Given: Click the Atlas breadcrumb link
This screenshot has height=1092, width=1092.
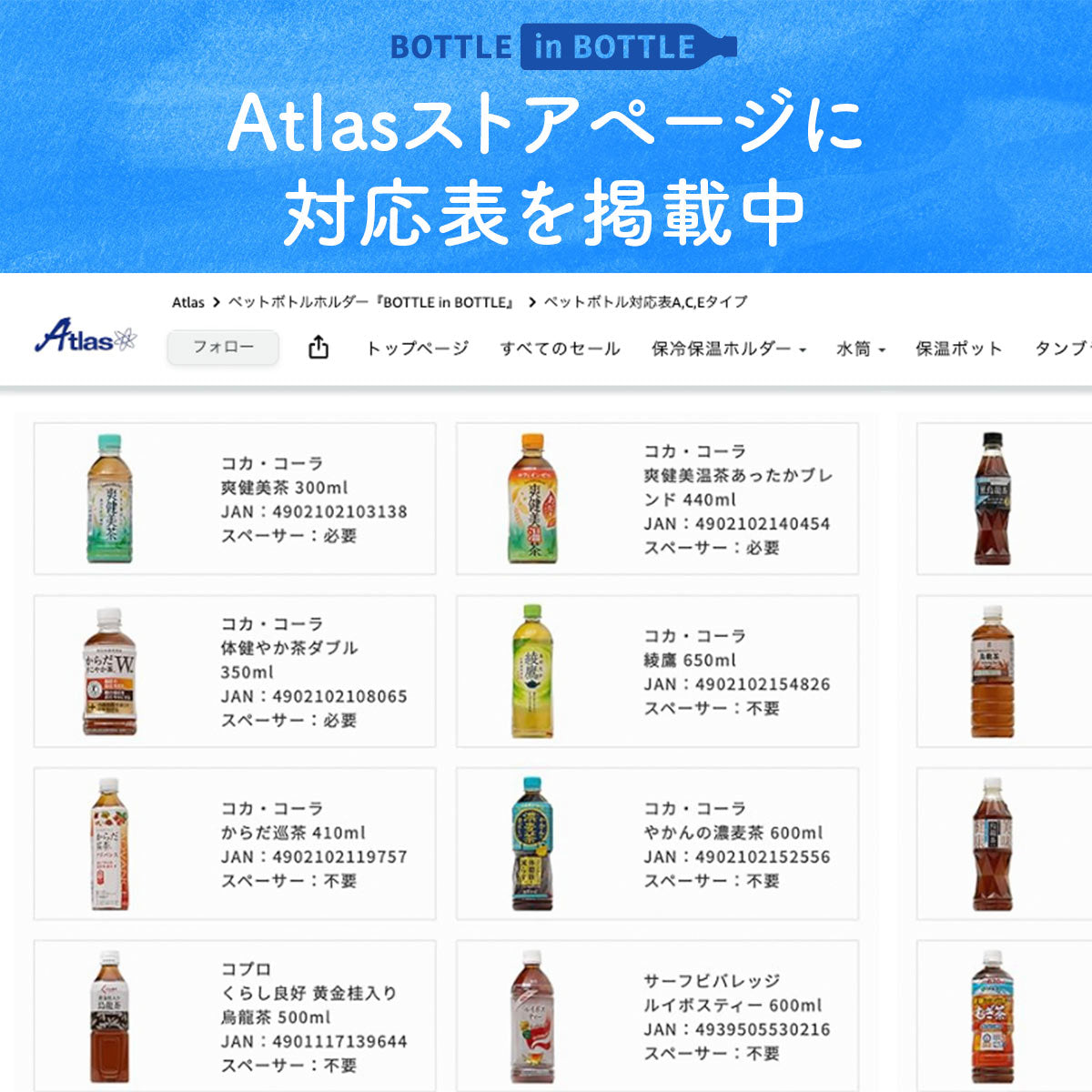Looking at the screenshot, I should pos(188,302).
